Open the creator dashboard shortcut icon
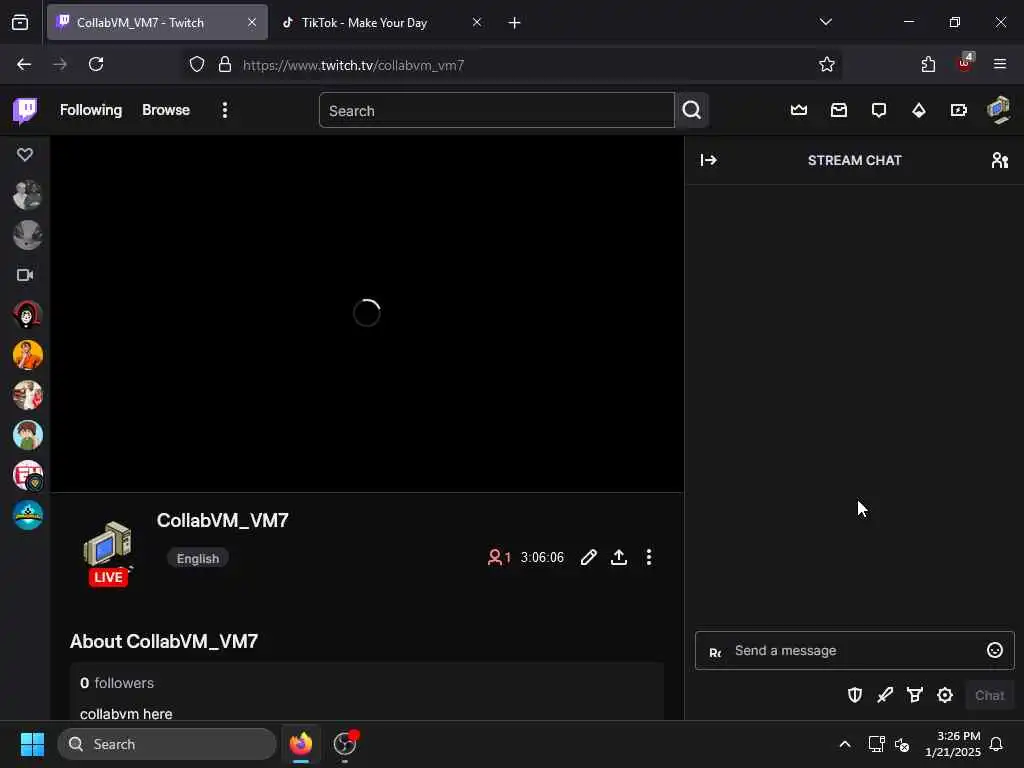 [959, 110]
